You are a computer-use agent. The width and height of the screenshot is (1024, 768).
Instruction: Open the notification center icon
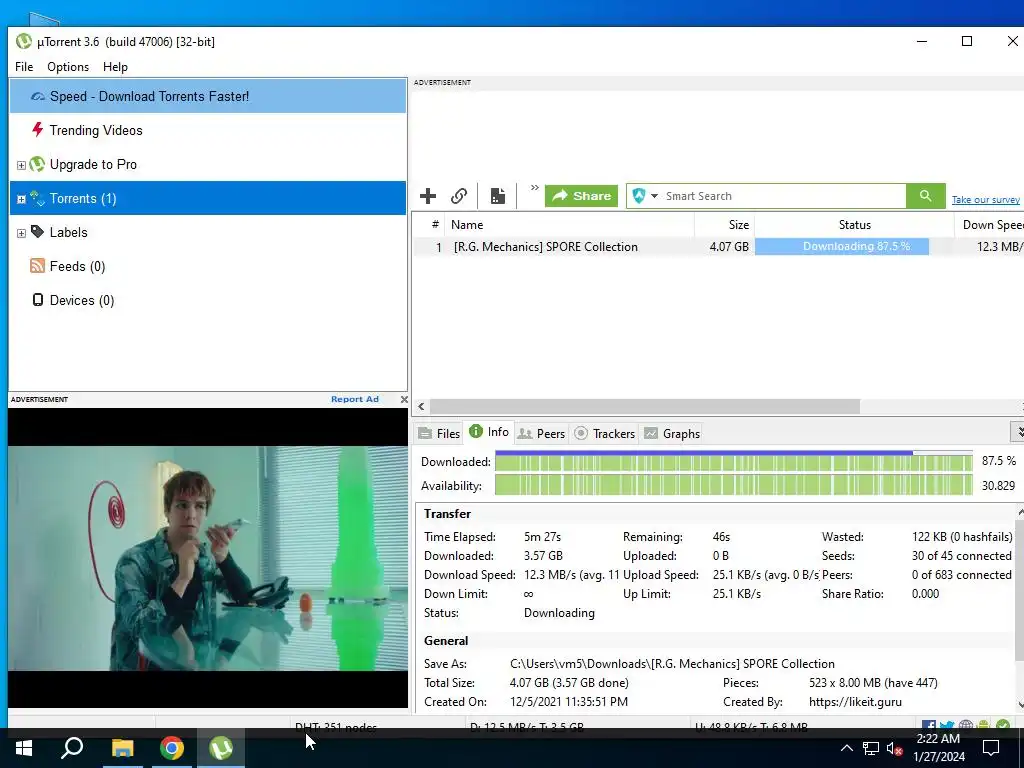click(x=991, y=748)
